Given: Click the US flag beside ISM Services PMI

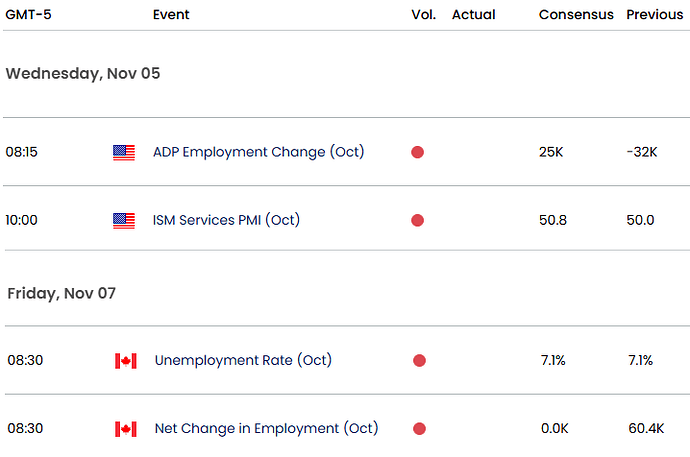Looking at the screenshot, I should click(x=124, y=221).
